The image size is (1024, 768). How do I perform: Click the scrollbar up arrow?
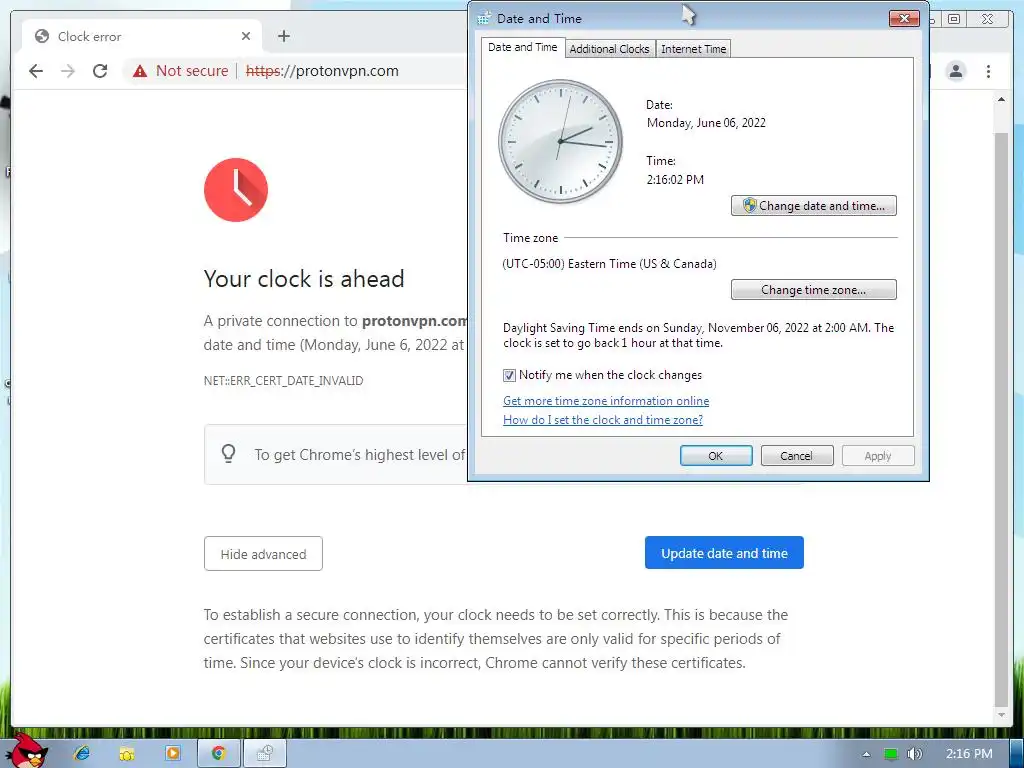pyautogui.click(x=1001, y=99)
